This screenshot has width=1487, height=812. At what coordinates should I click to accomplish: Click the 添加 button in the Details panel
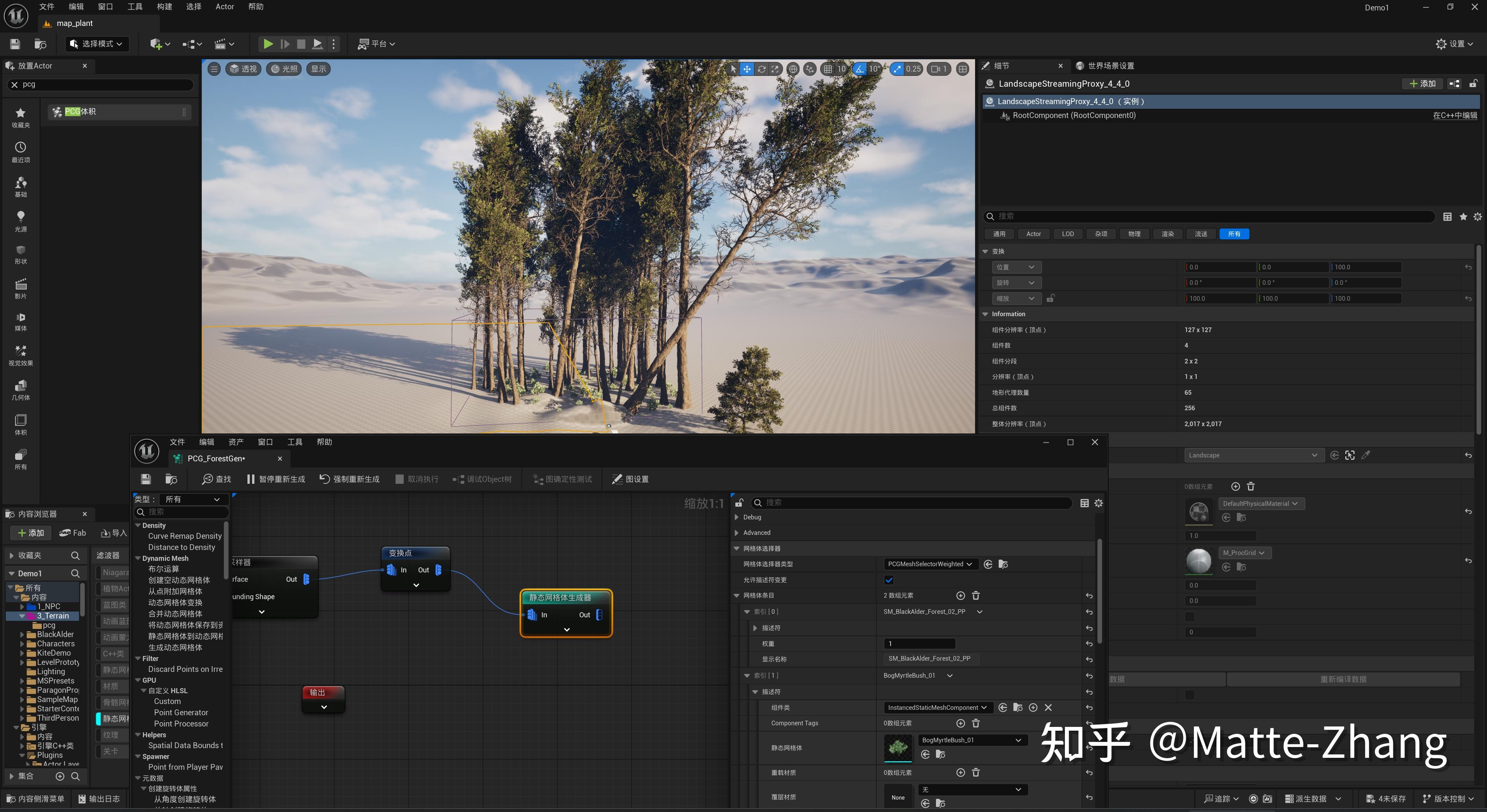pos(1422,84)
